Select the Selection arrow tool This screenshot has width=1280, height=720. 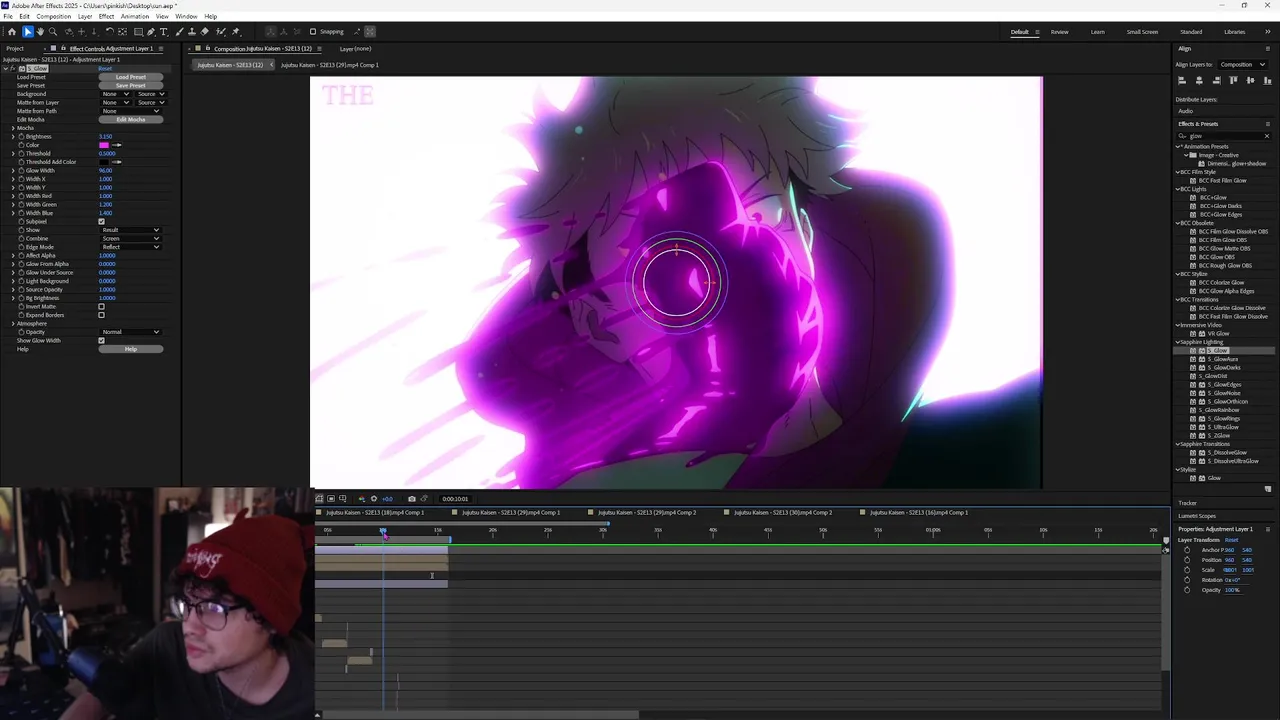28,32
